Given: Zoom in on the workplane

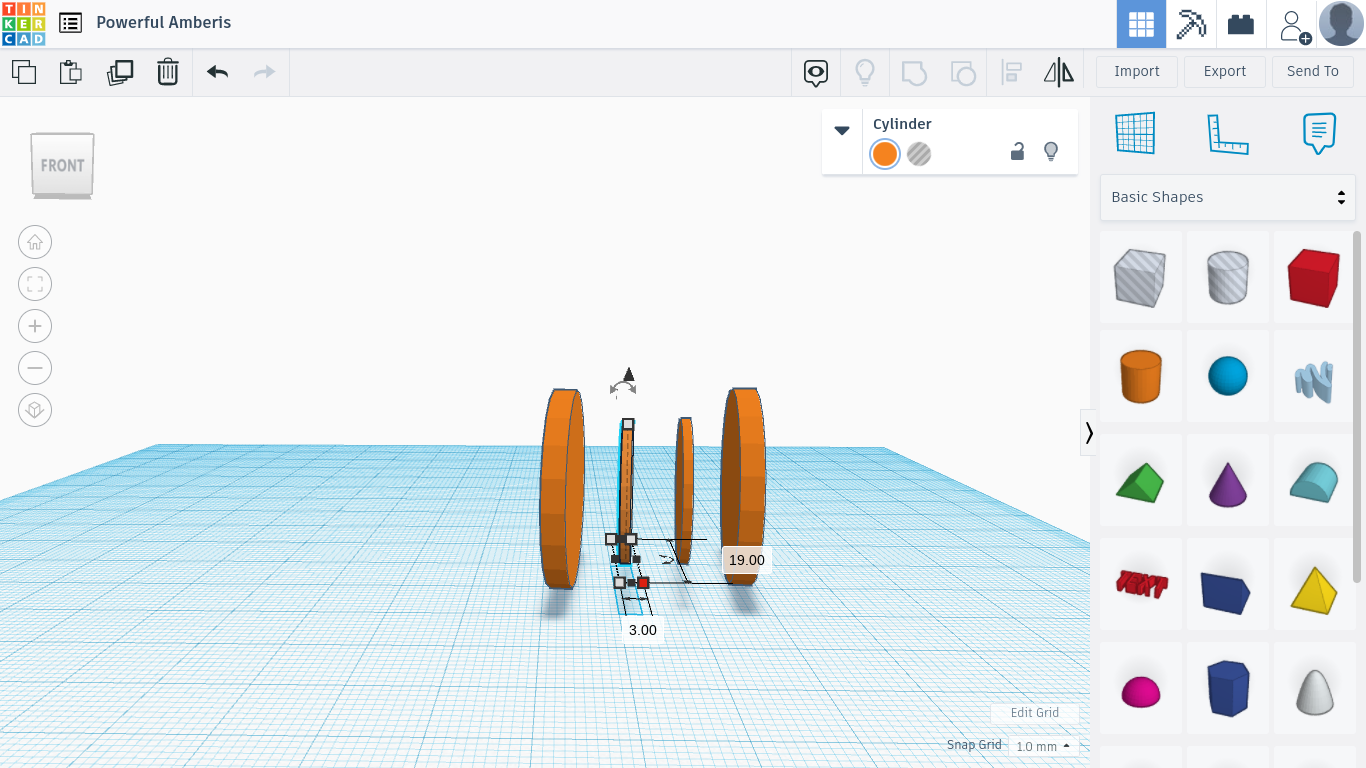Looking at the screenshot, I should click(35, 326).
